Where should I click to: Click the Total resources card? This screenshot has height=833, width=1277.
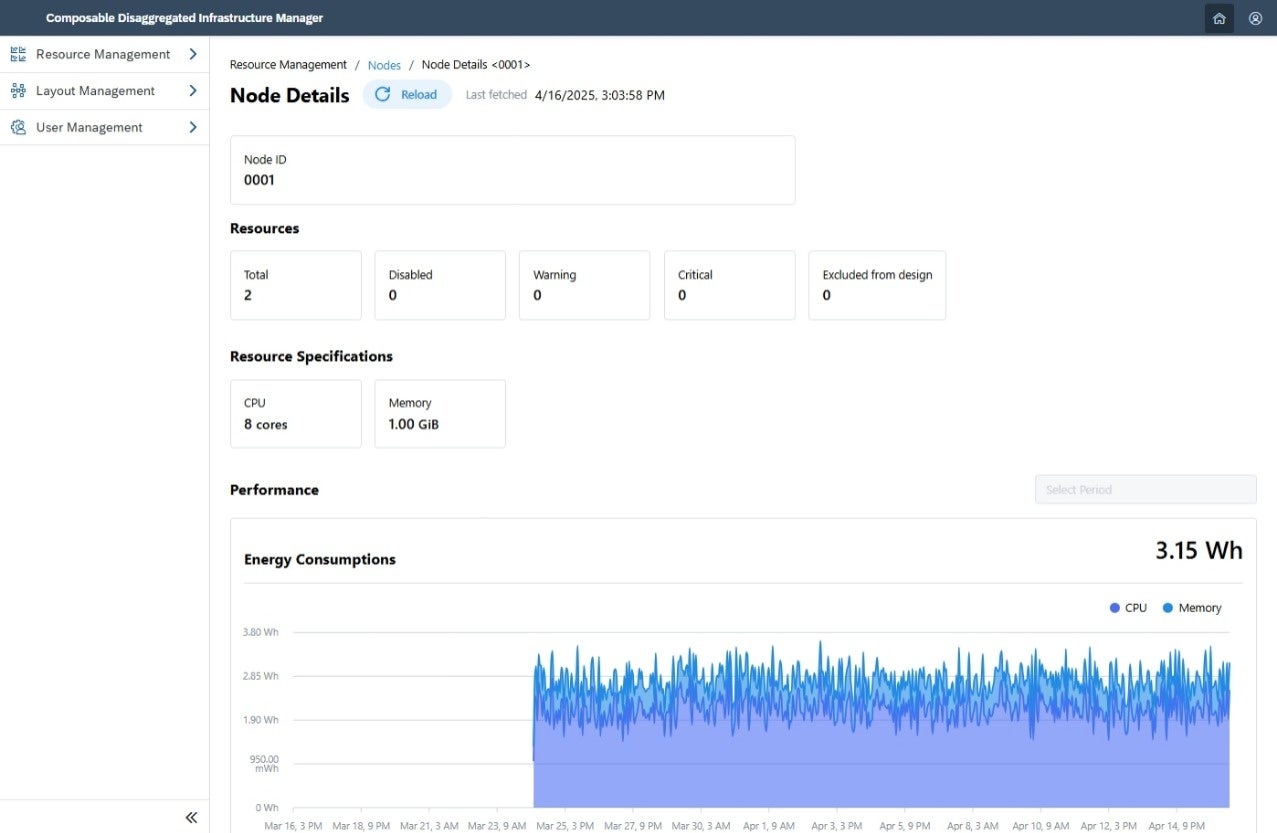(295, 285)
